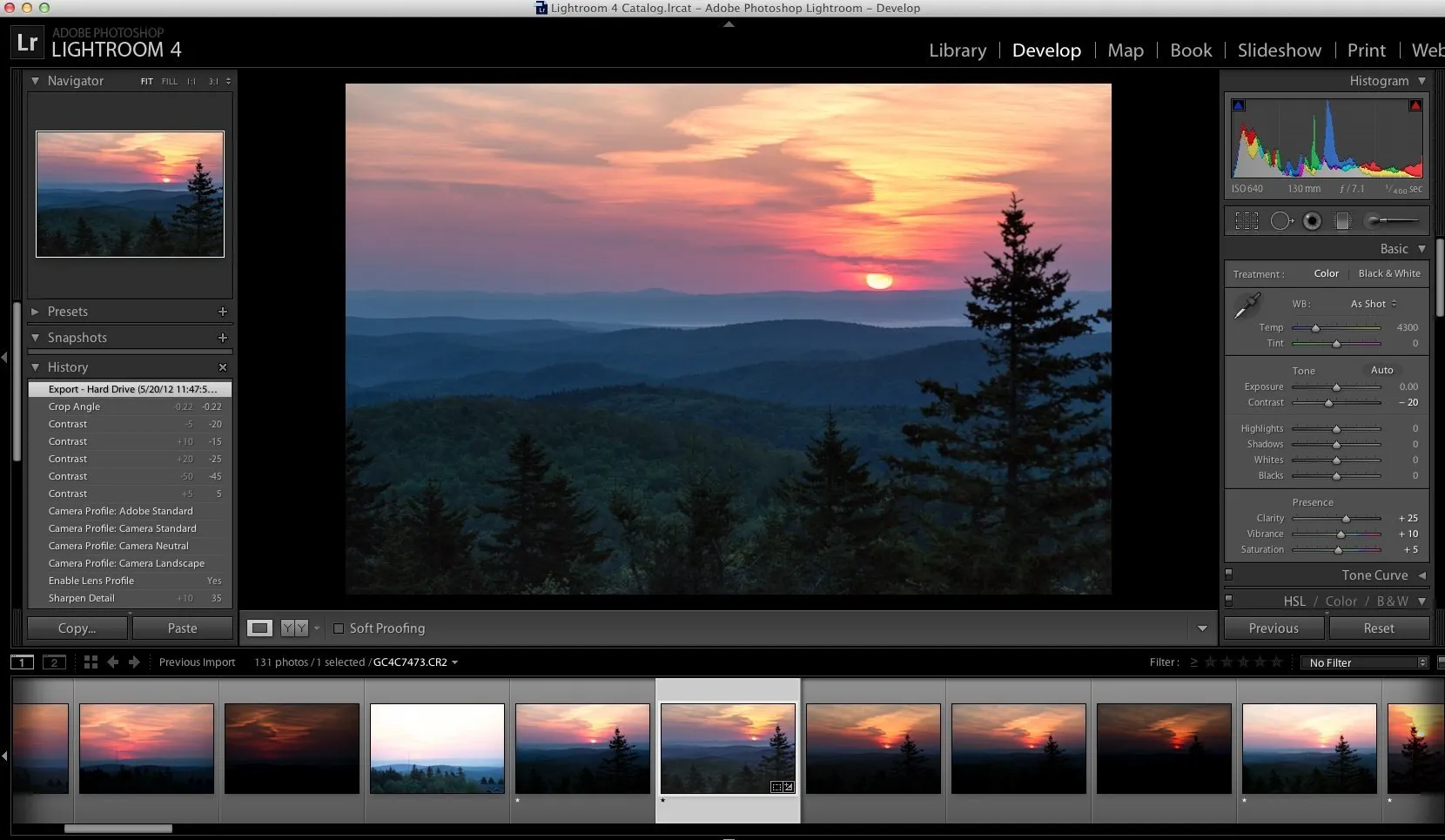Screen dimensions: 1445x840
Task: Enable Soft Proofing
Action: tap(339, 628)
